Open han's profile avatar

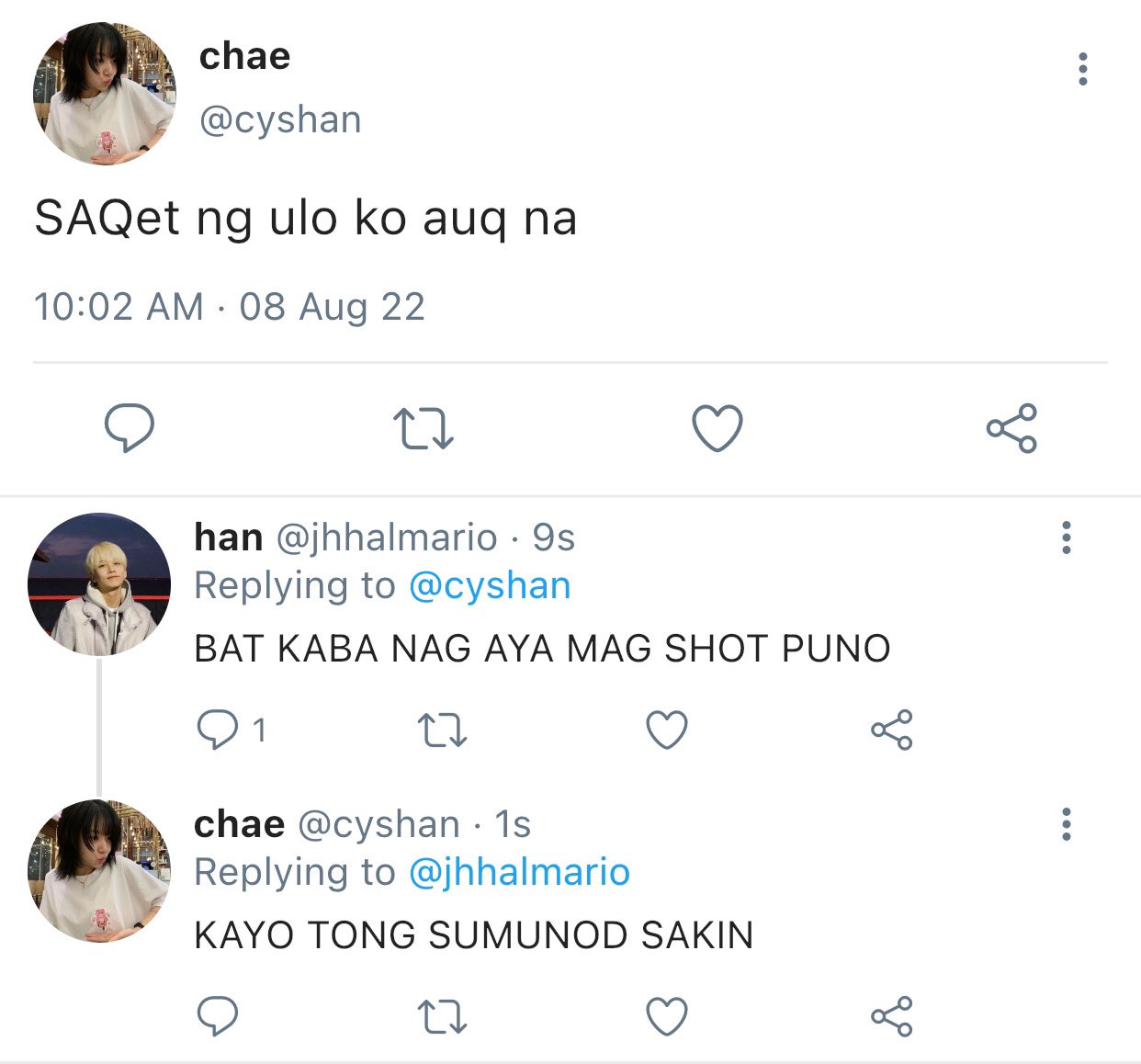click(x=99, y=583)
